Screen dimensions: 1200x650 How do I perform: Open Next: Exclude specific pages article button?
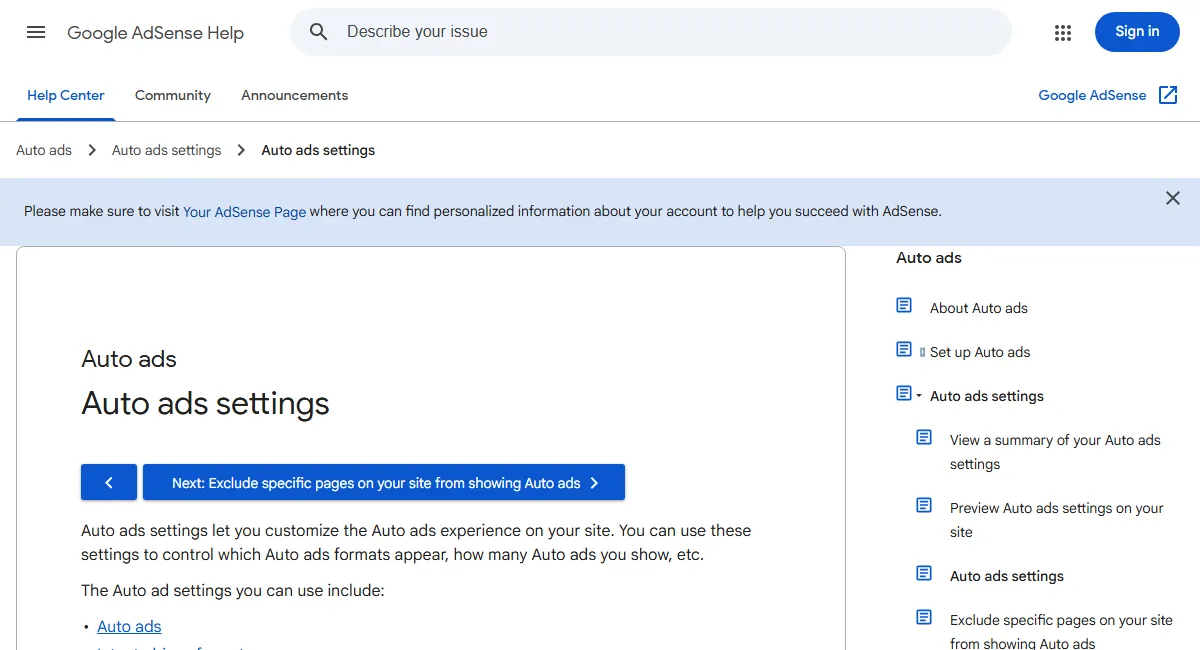pyautogui.click(x=384, y=482)
